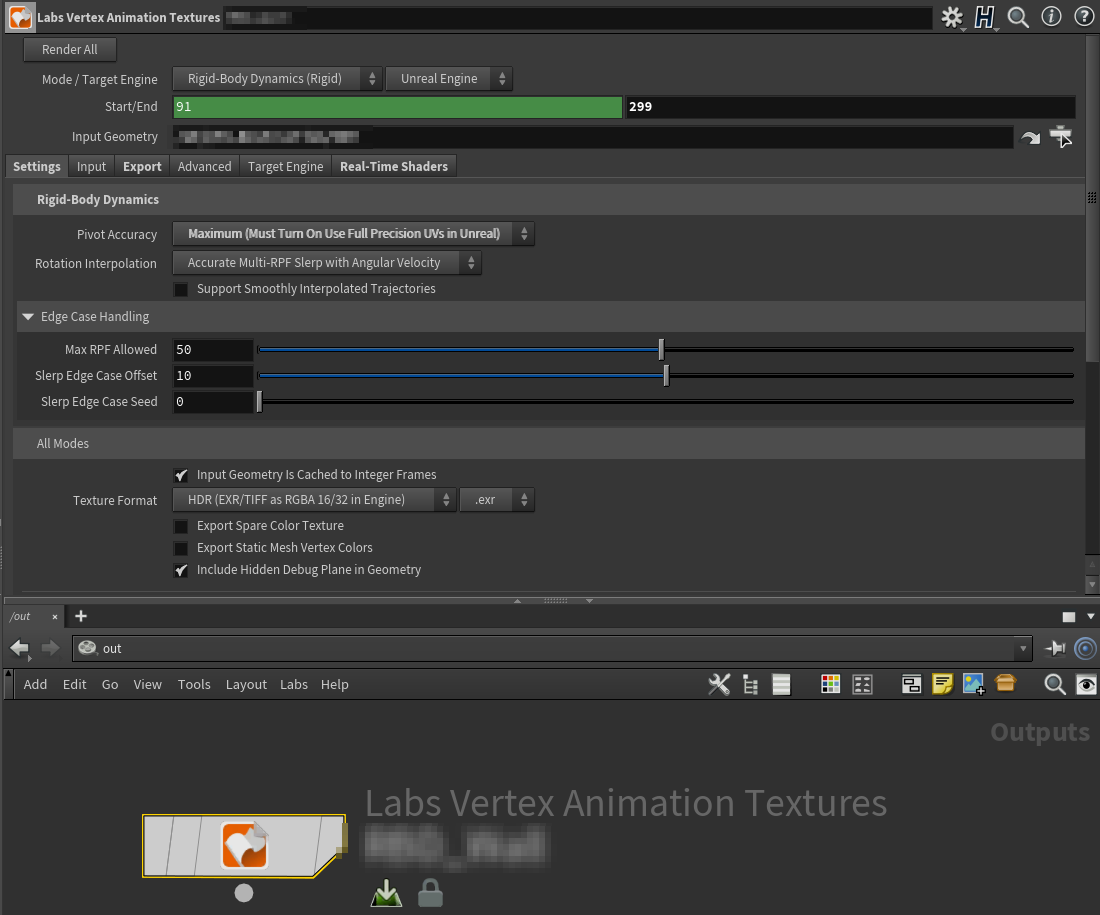Click the Houdini H help-card icon
Viewport: 1100px width, 915px height.
(985, 18)
